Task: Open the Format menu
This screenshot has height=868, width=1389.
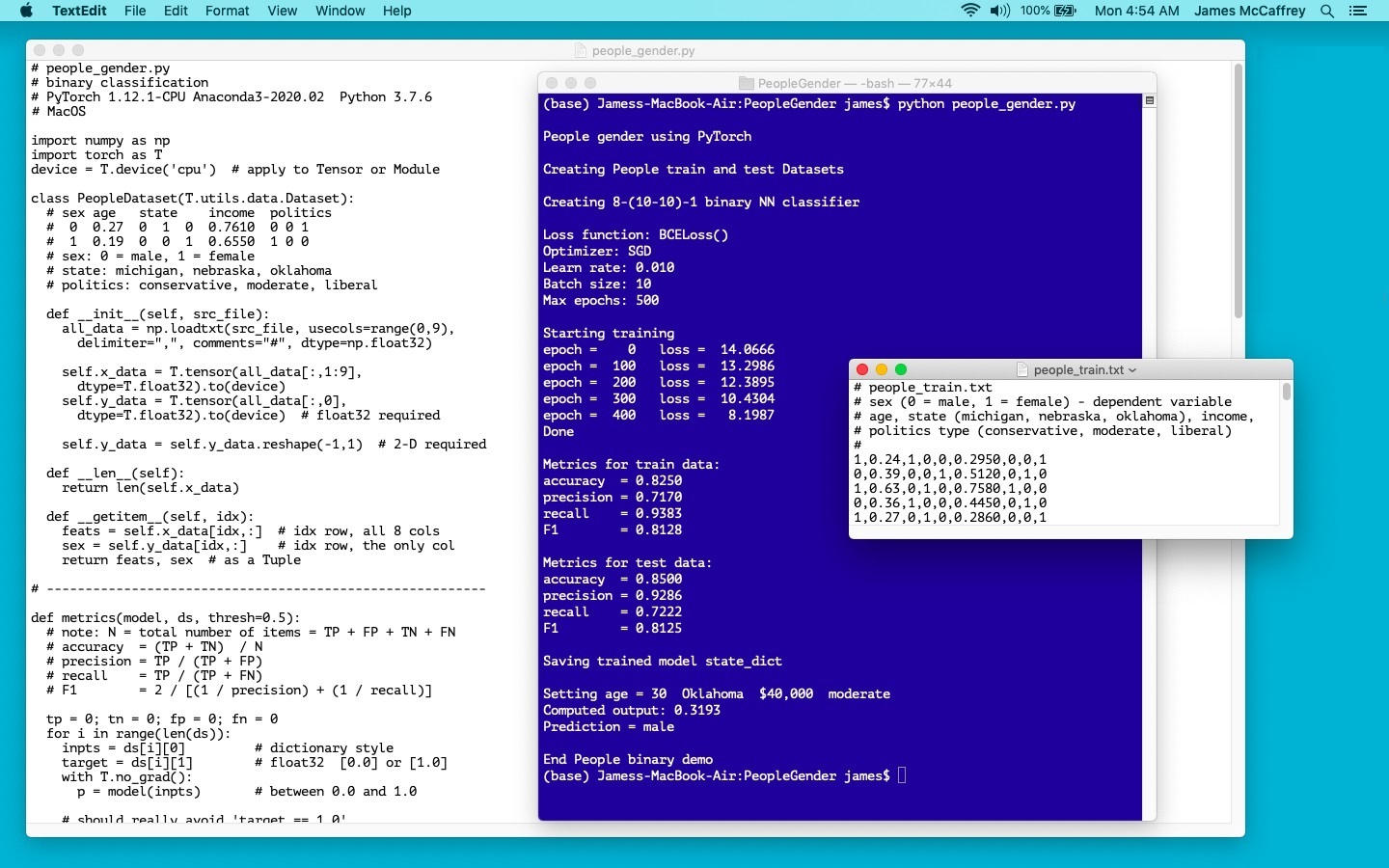Action: click(228, 11)
